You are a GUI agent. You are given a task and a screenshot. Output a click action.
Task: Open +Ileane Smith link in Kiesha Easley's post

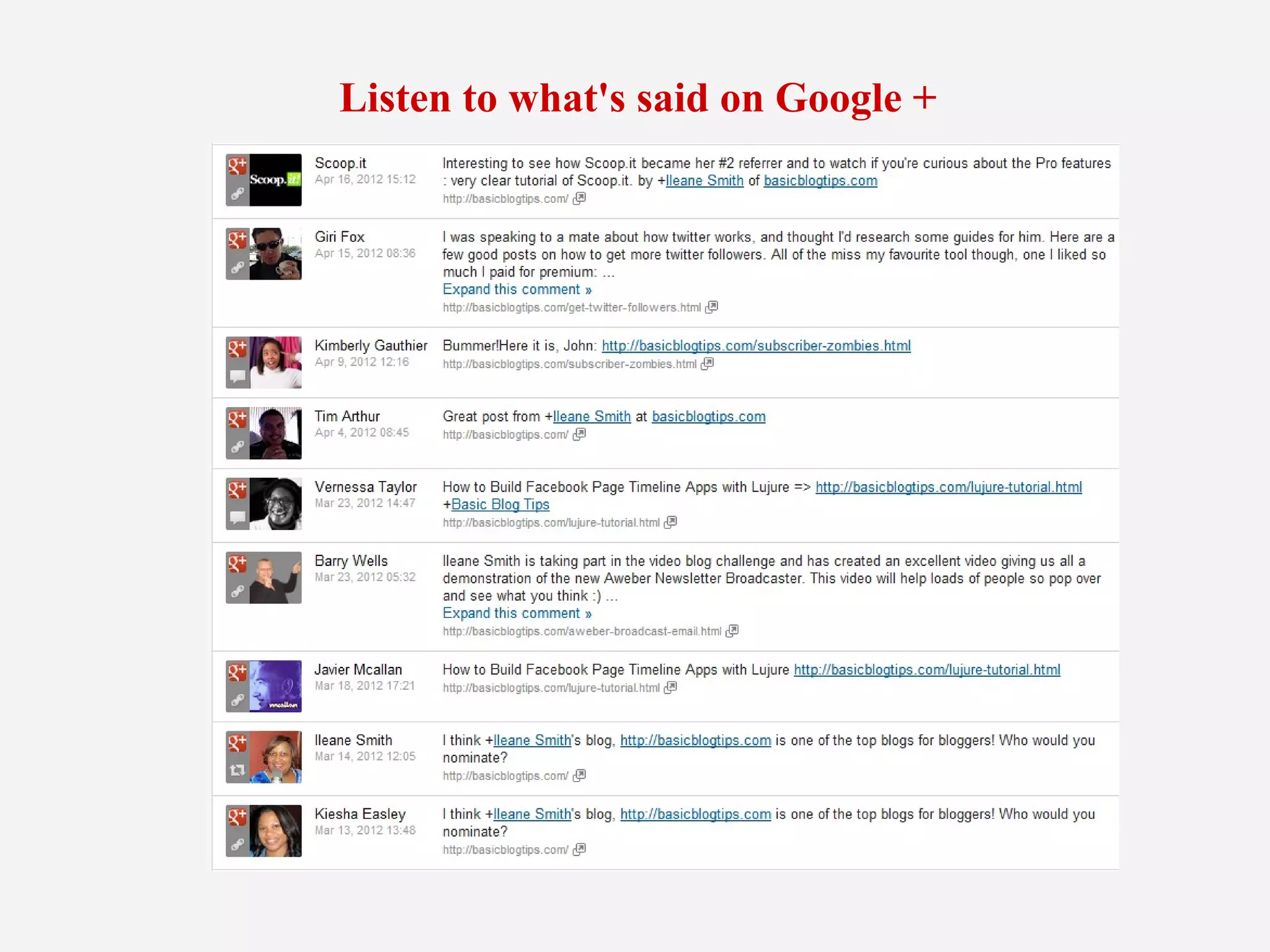pyautogui.click(x=532, y=814)
